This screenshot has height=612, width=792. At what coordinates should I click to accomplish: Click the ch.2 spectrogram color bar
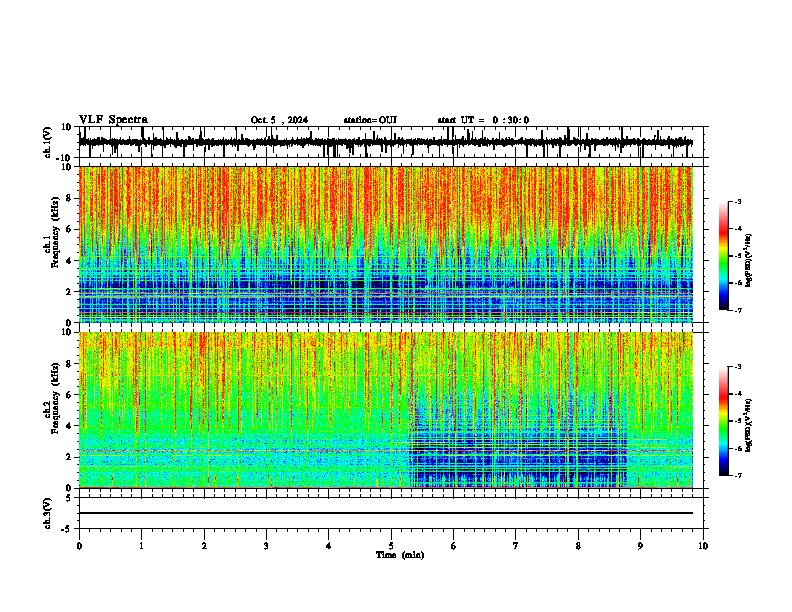724,421
